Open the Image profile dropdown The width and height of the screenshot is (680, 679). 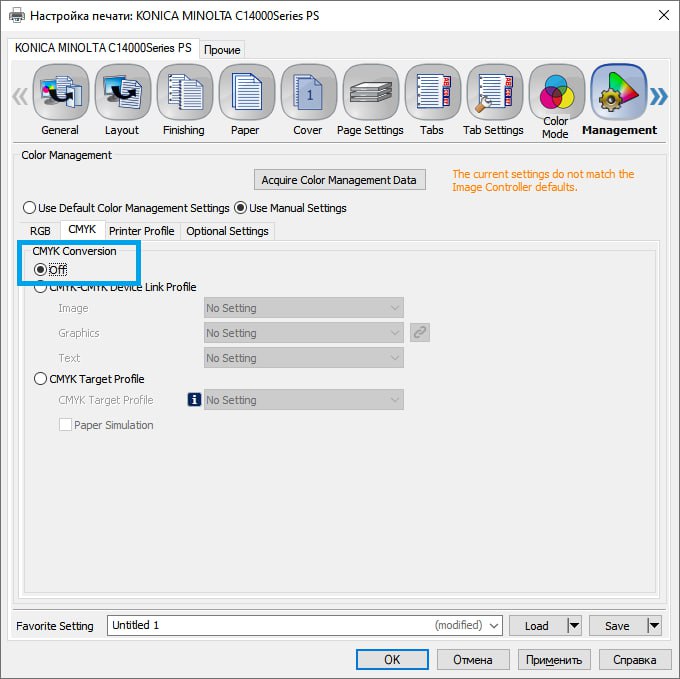pos(304,308)
